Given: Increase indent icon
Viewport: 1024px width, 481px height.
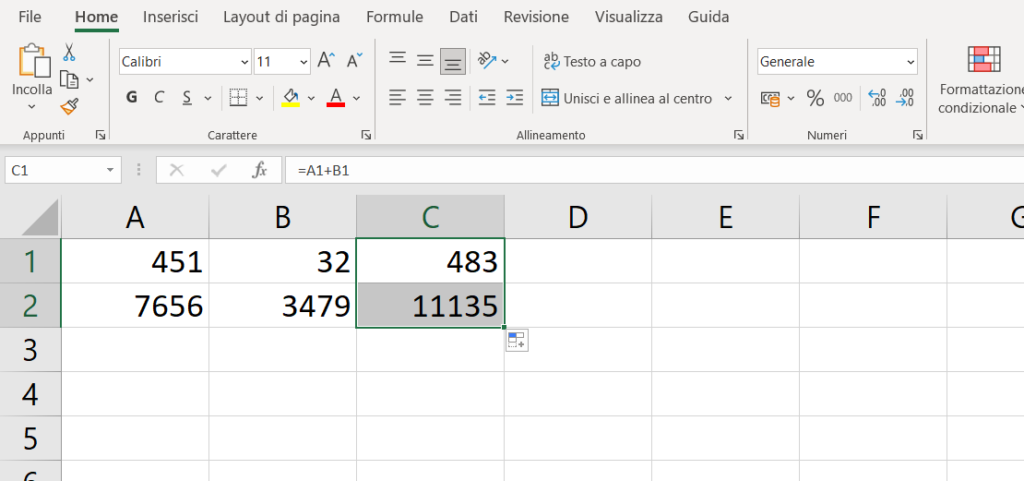Looking at the screenshot, I should 515,98.
